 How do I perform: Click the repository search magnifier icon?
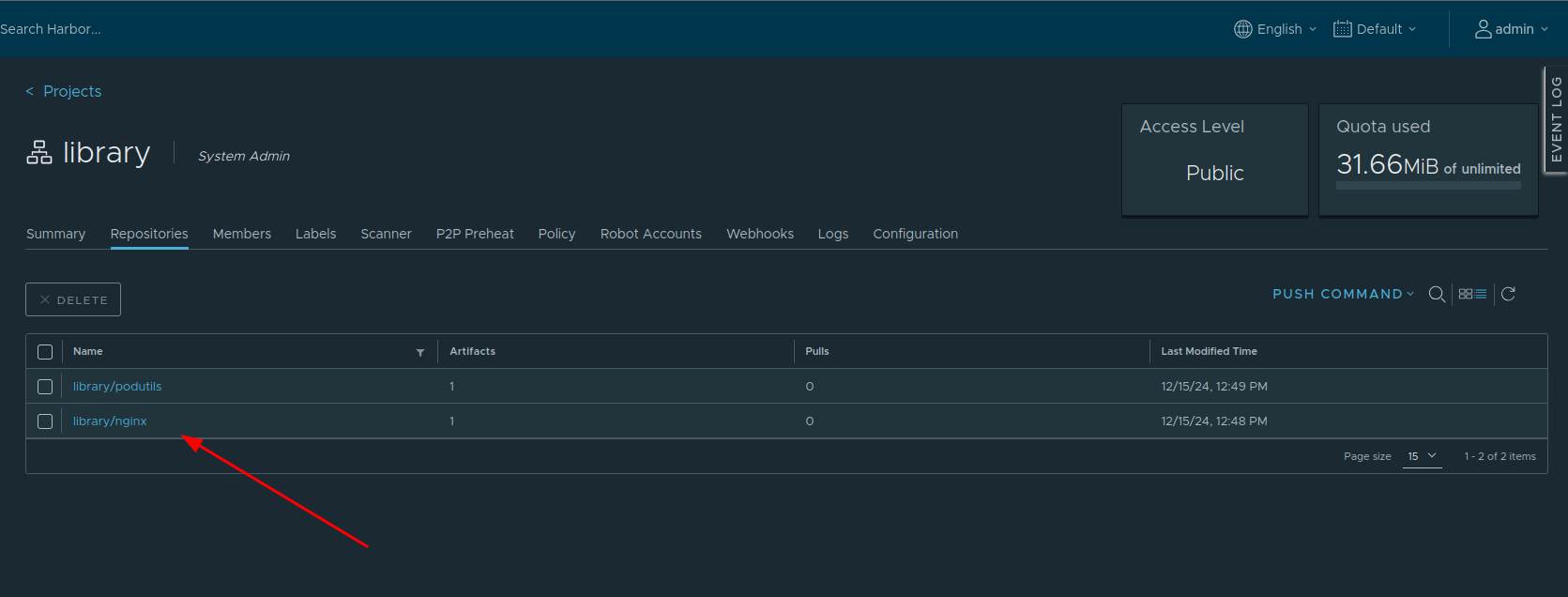click(1436, 294)
